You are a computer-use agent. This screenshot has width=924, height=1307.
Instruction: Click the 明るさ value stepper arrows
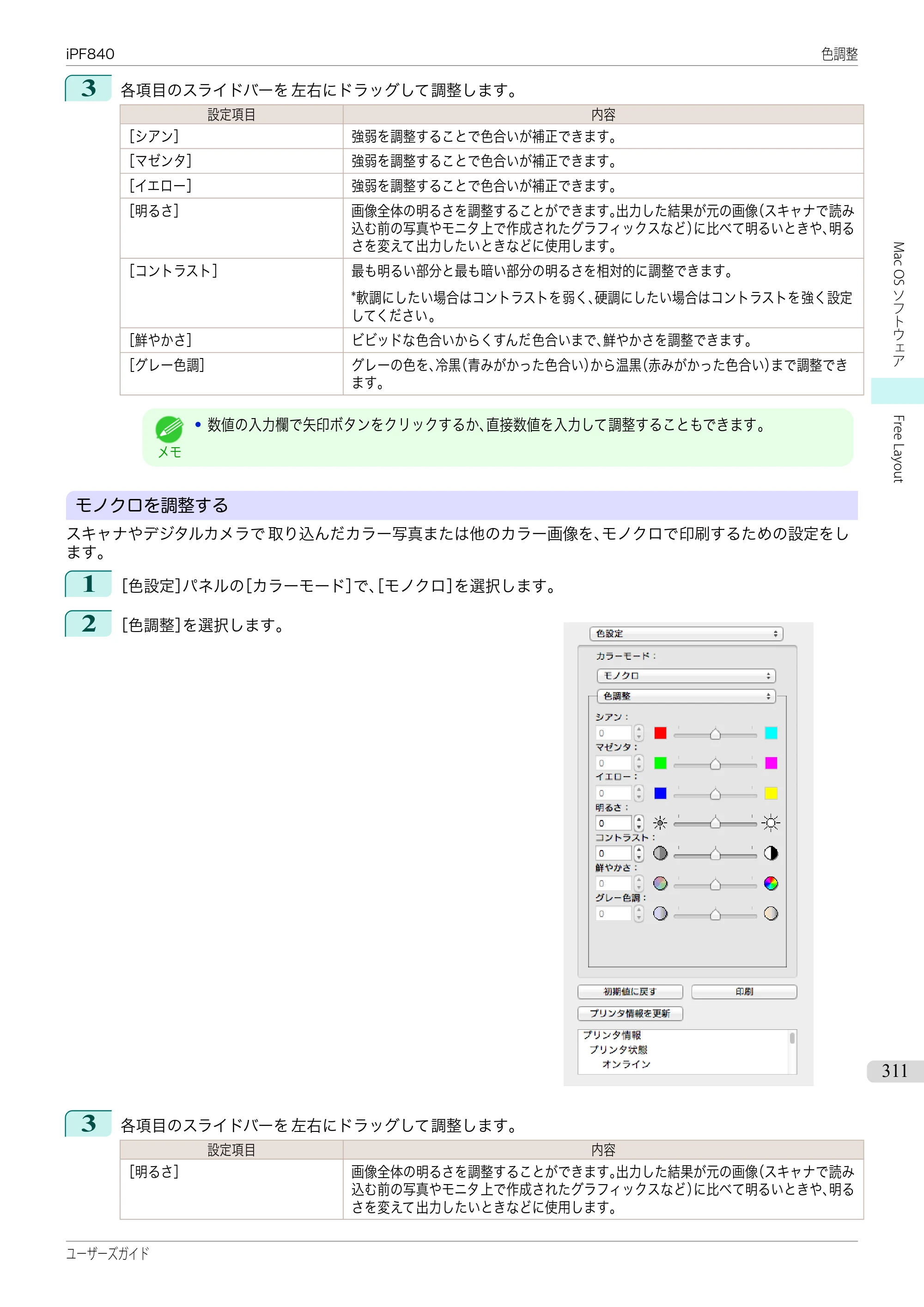click(x=639, y=823)
